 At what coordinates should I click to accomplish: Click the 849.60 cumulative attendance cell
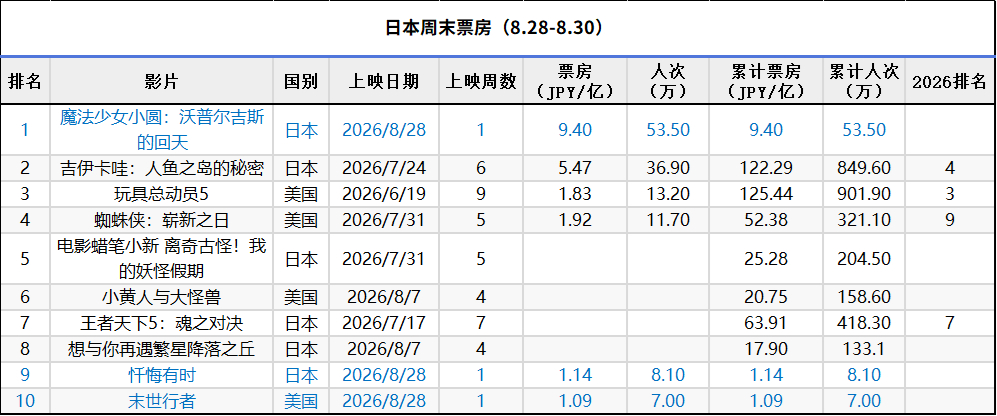(863, 169)
